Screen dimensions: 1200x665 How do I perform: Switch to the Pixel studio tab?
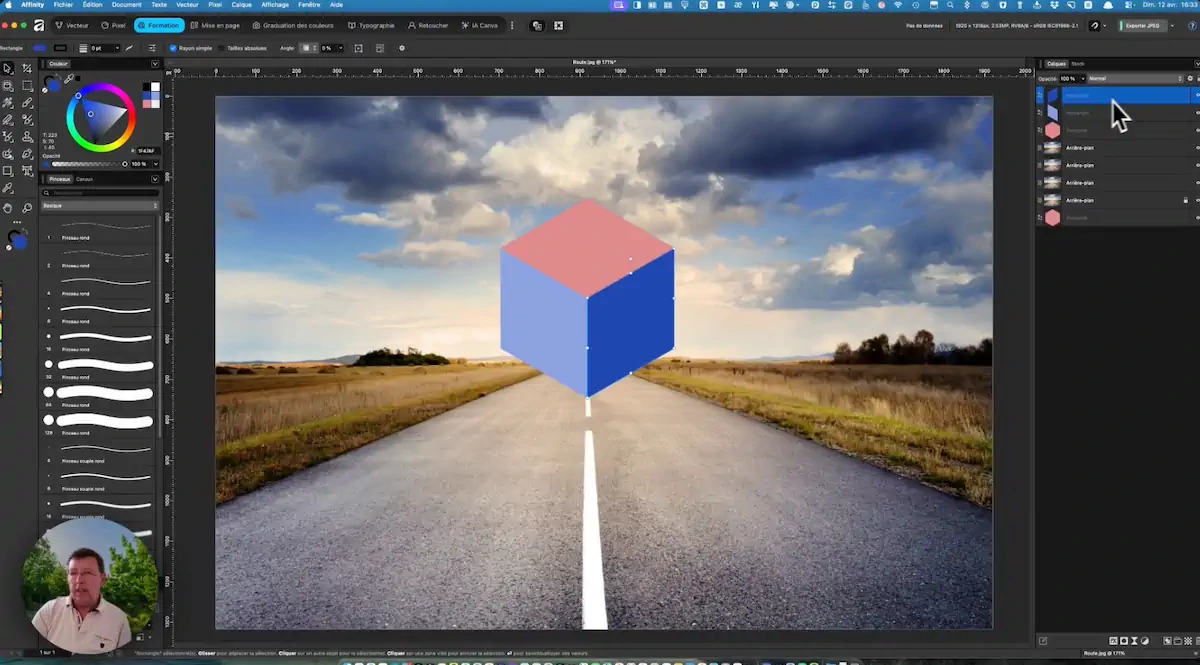point(114,25)
